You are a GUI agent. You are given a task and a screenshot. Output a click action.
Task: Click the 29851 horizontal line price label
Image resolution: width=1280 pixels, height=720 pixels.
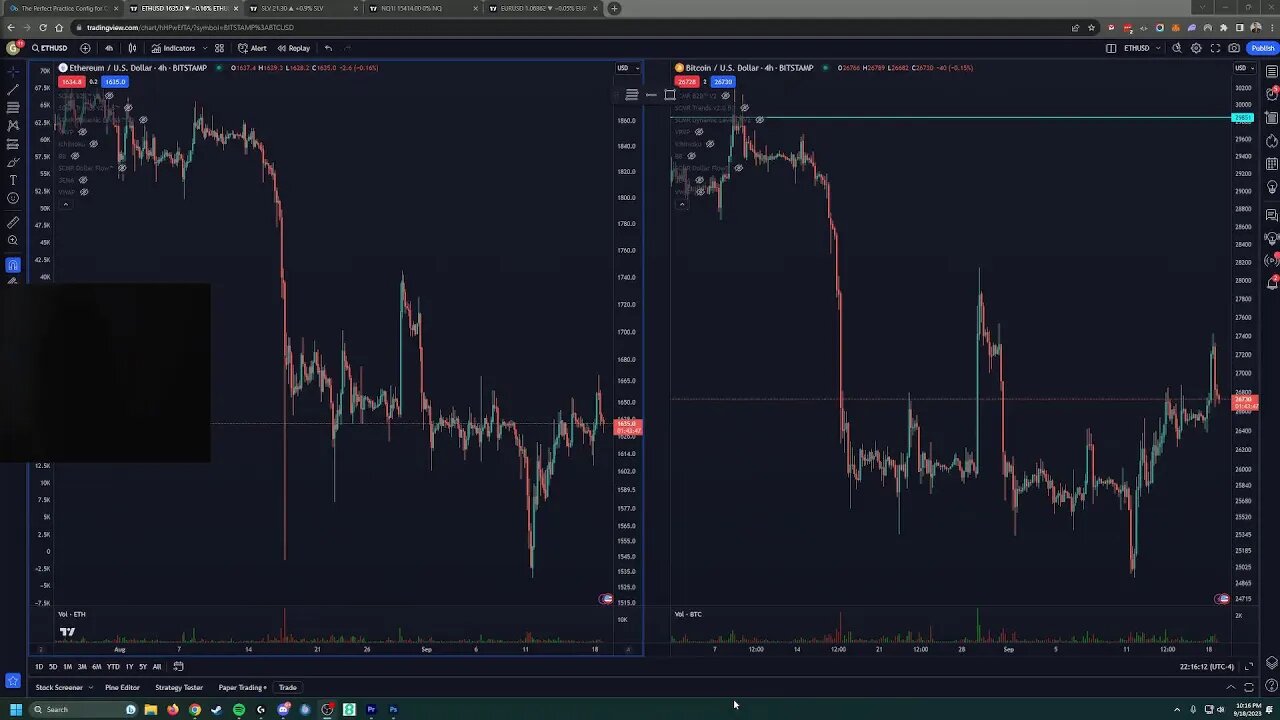click(x=1244, y=118)
